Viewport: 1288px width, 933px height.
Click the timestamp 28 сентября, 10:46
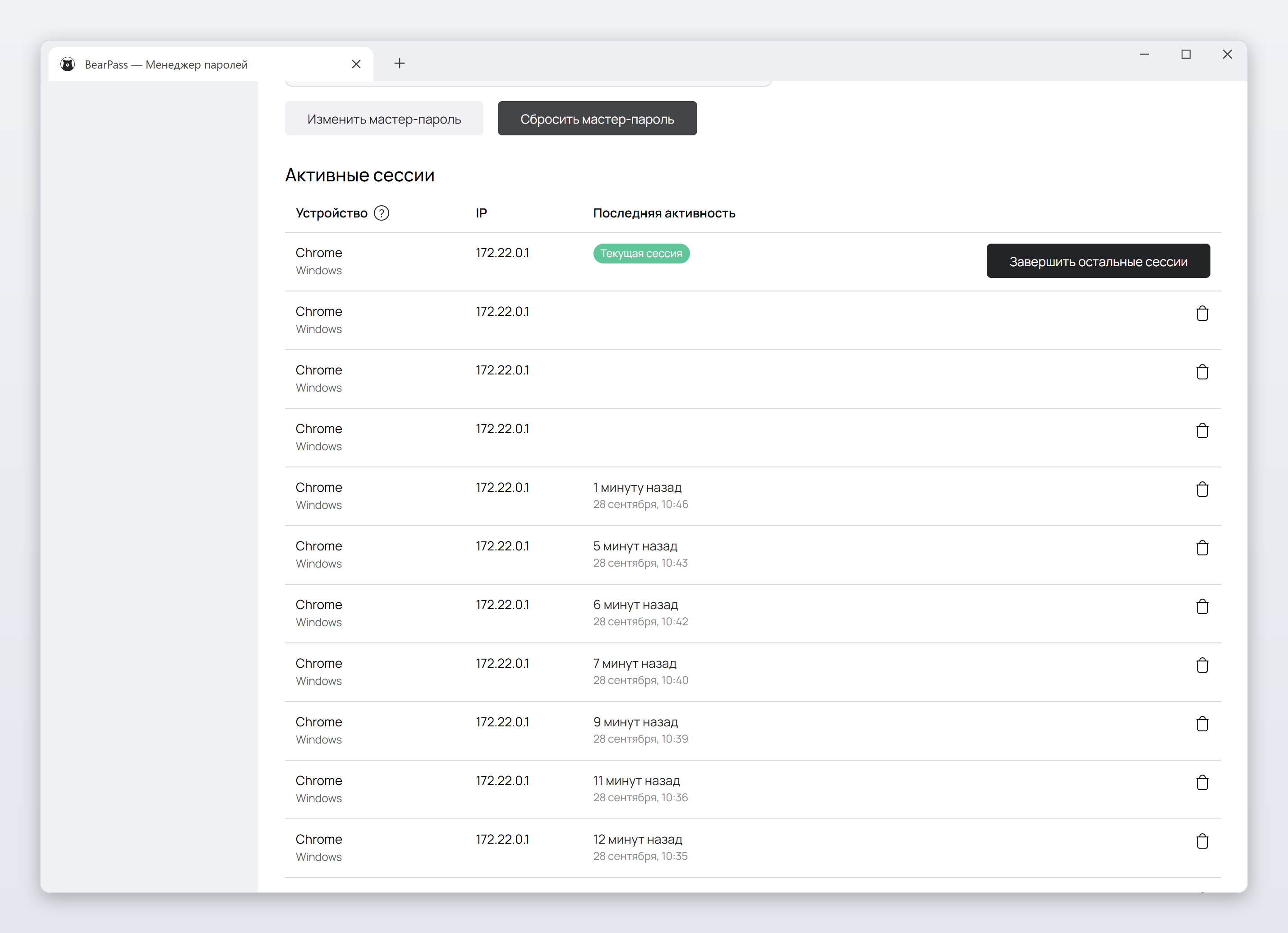coord(640,504)
